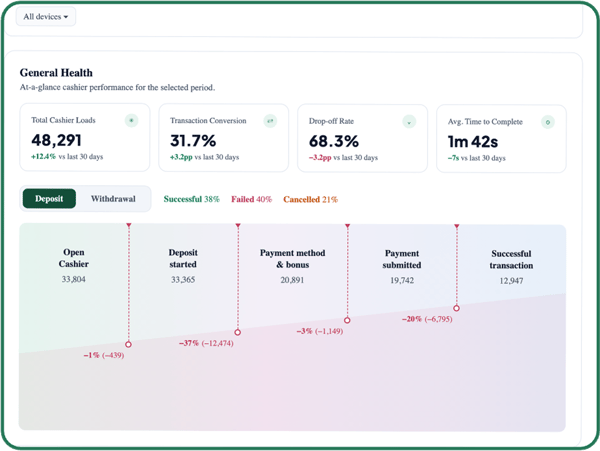Click the Total Cashier Loads card icon
Screen dimensions: 600x451
point(131,120)
